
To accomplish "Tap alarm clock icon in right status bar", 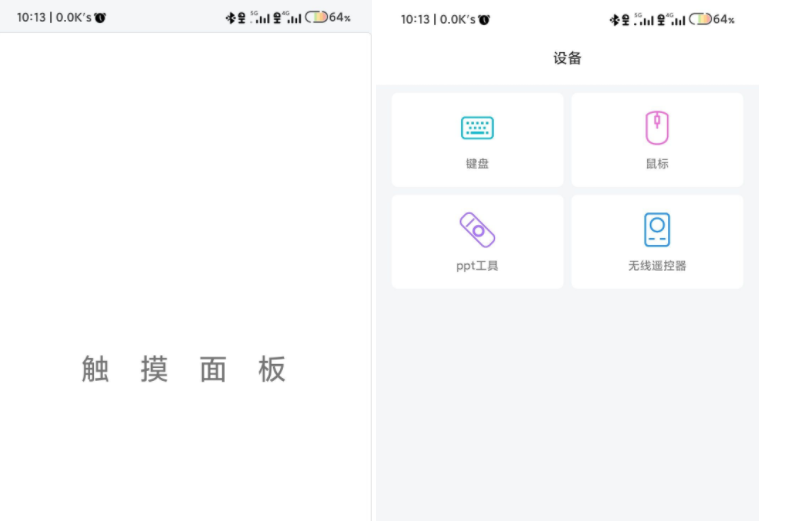I will [x=484, y=20].
